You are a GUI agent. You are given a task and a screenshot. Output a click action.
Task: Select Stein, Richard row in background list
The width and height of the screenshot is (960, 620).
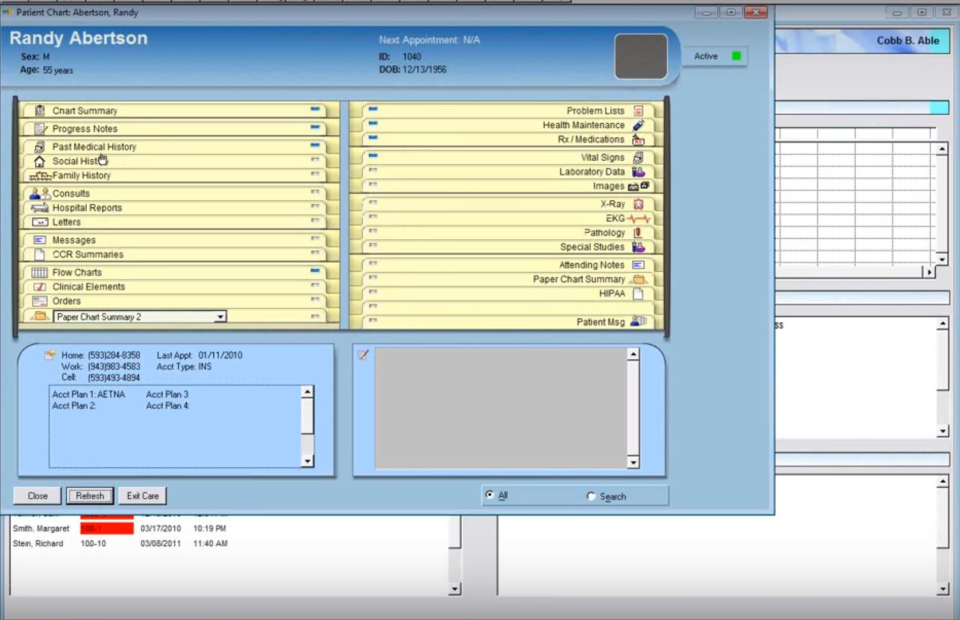(120, 543)
